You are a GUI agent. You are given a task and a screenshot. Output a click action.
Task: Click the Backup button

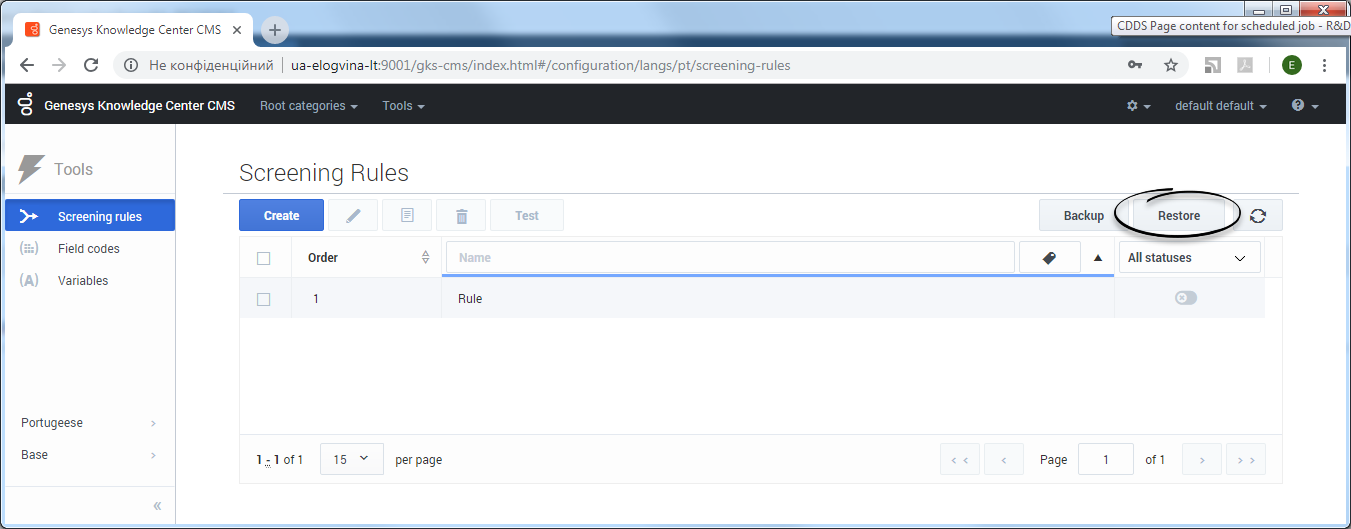tap(1083, 216)
